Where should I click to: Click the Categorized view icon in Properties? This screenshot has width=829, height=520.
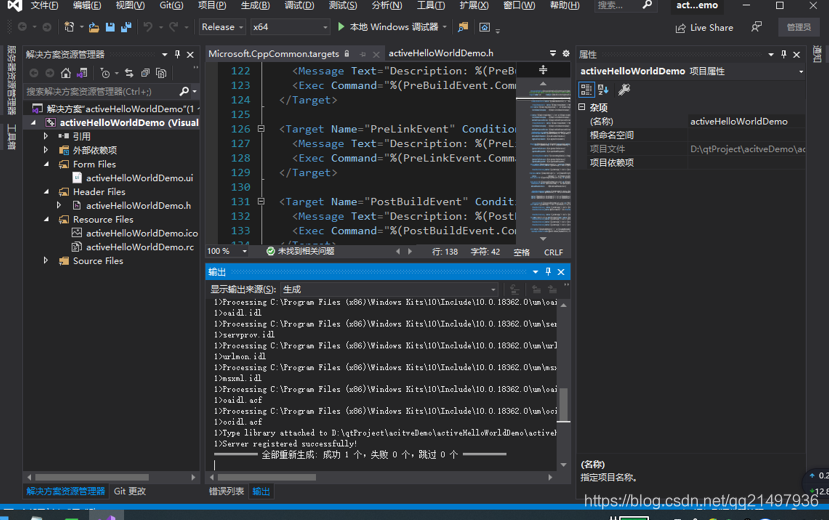[586, 89]
